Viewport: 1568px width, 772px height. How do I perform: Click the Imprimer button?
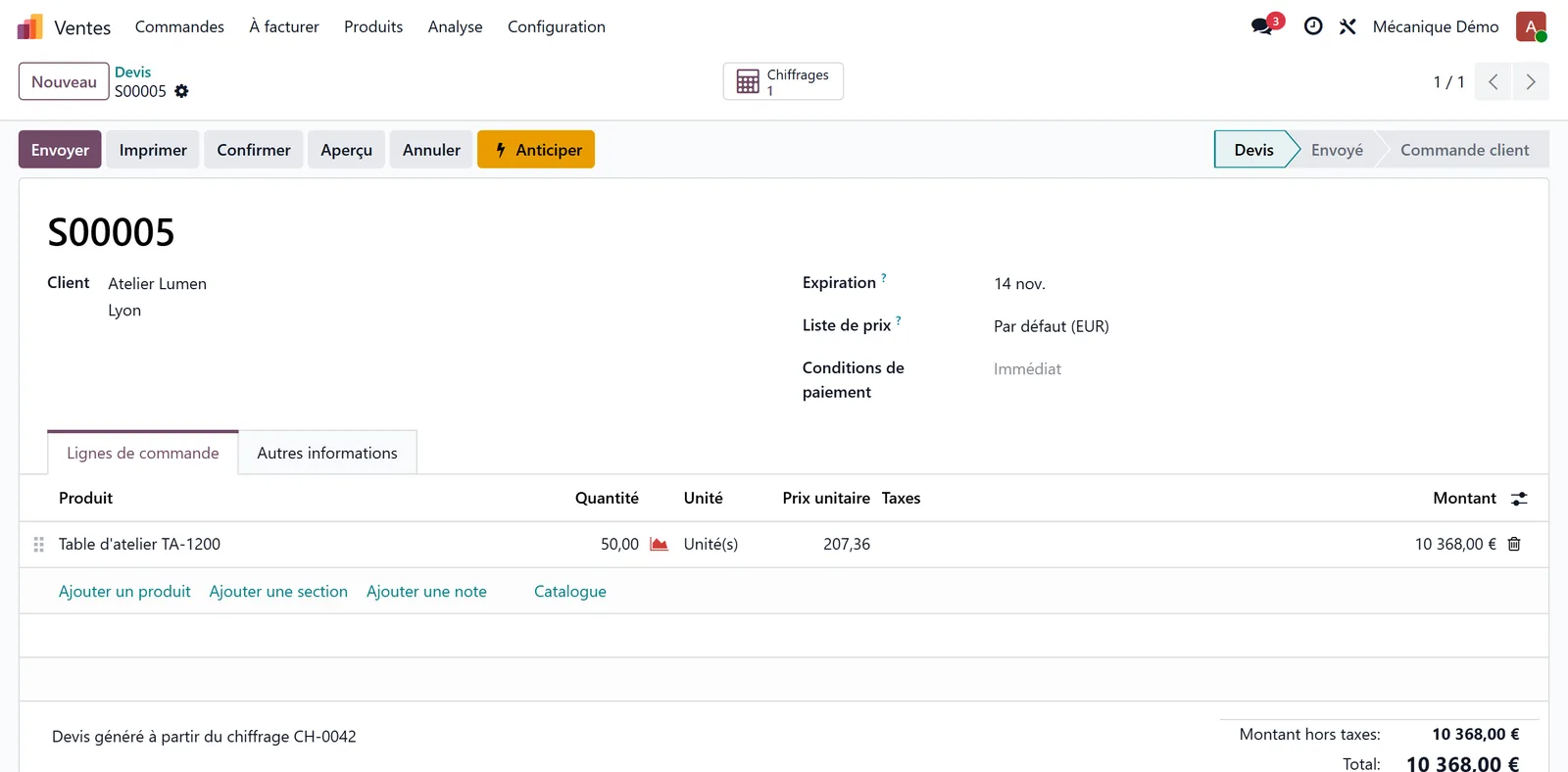click(153, 149)
